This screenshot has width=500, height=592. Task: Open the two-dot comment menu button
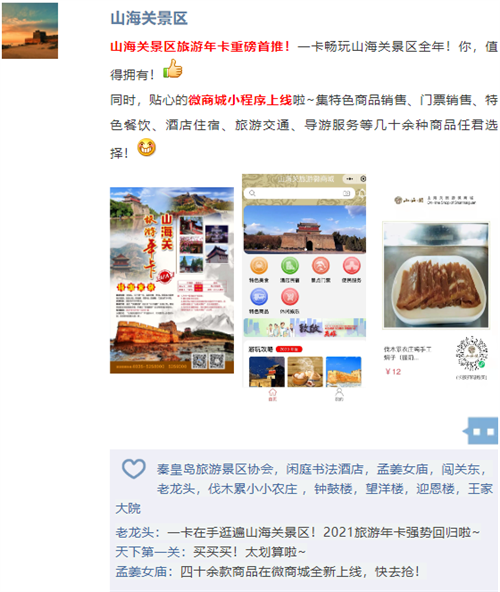pos(483,431)
